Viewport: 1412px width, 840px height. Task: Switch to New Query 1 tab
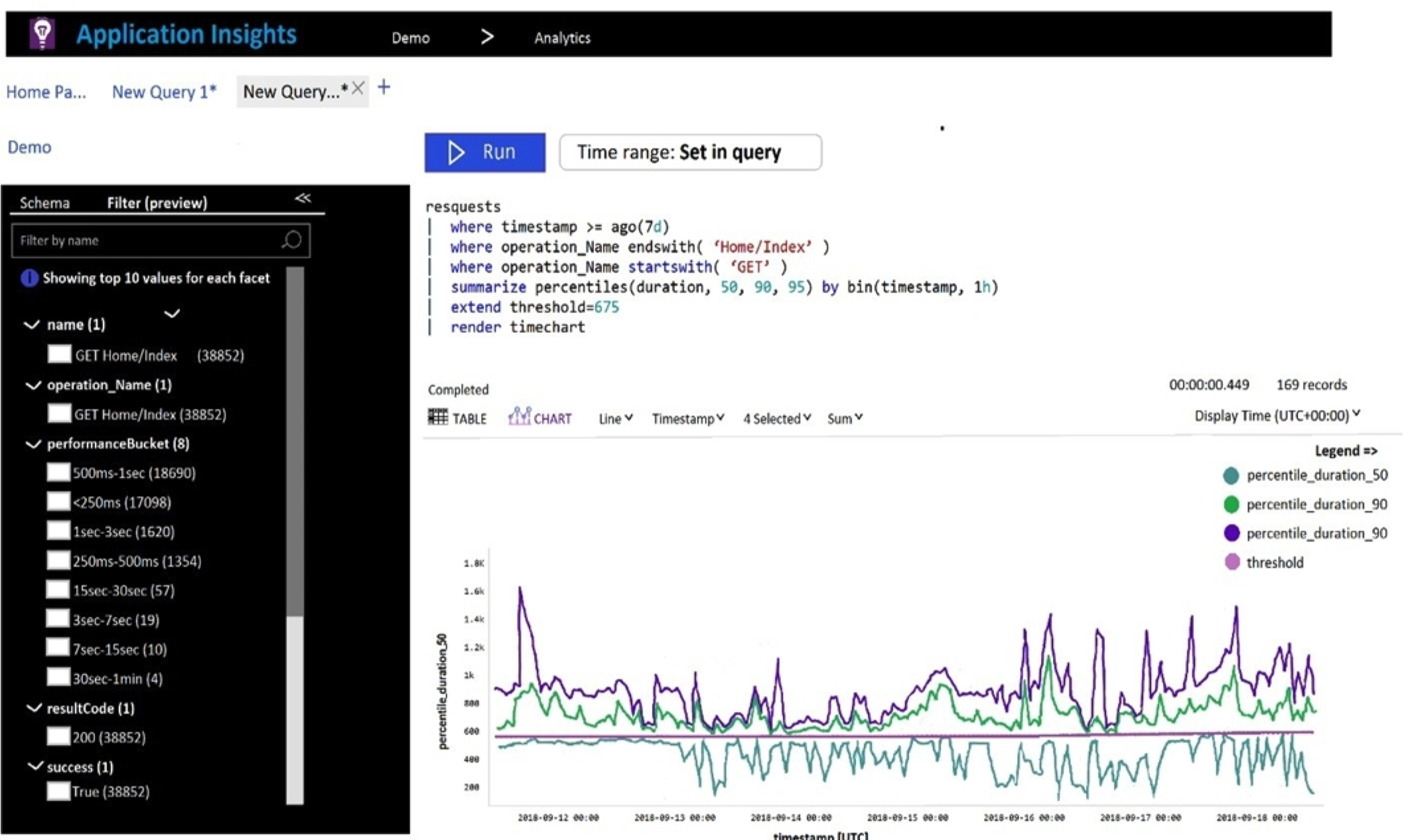[x=164, y=92]
